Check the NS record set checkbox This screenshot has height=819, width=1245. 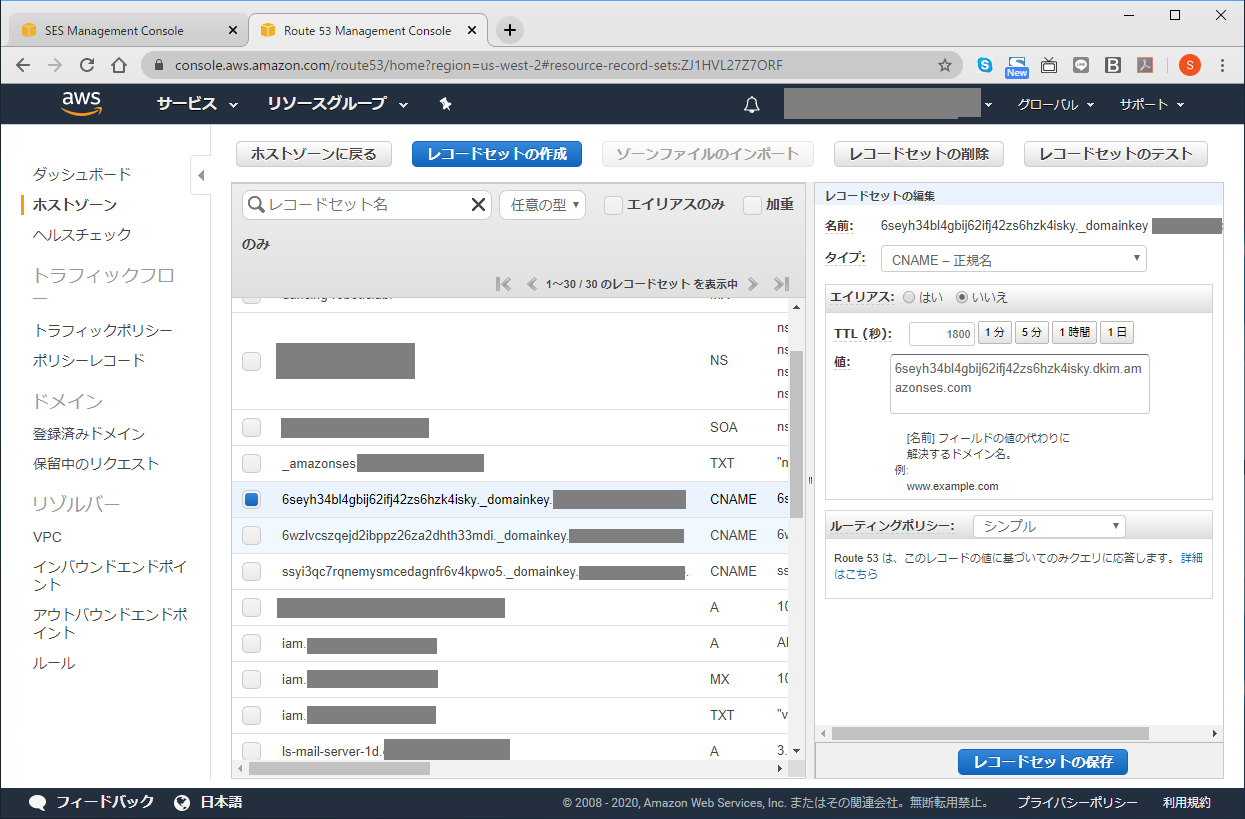252,361
